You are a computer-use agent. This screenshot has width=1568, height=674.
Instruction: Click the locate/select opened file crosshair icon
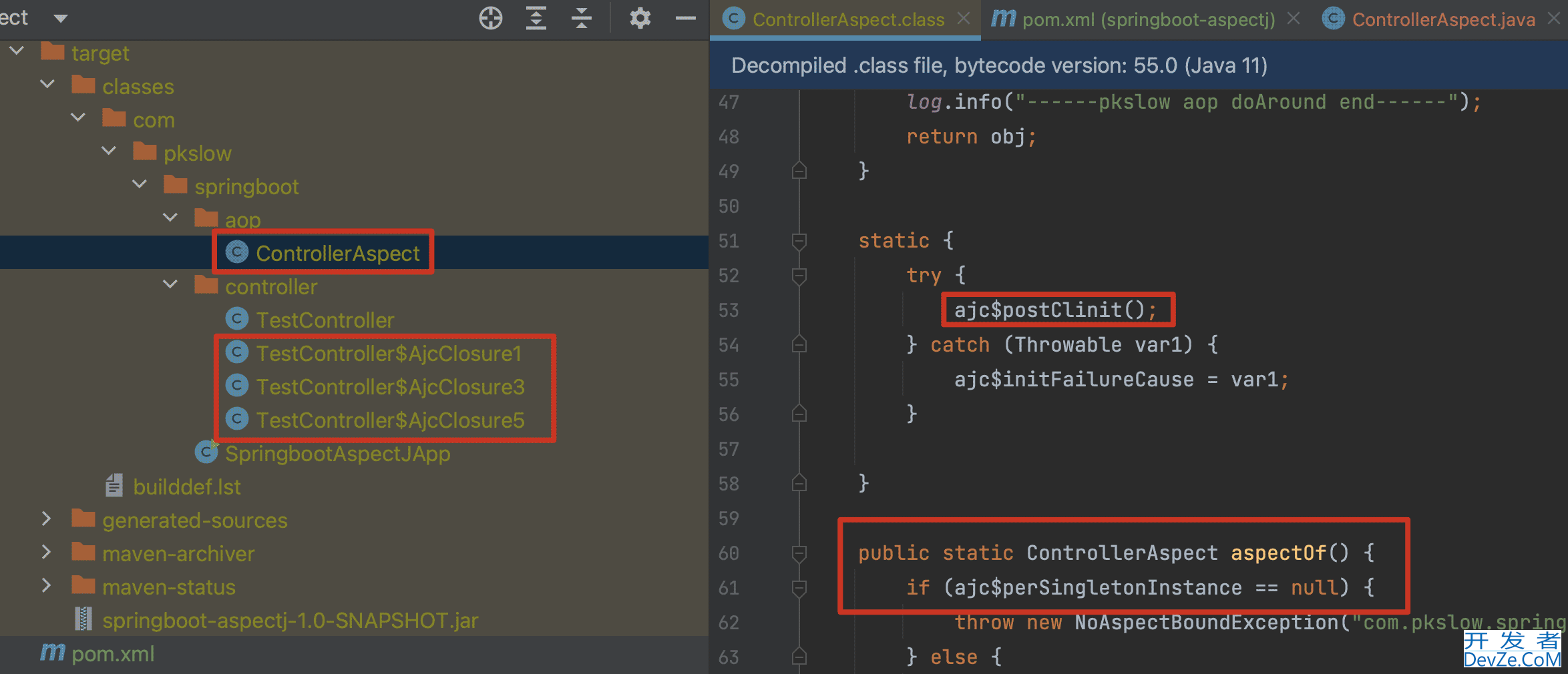point(491,18)
